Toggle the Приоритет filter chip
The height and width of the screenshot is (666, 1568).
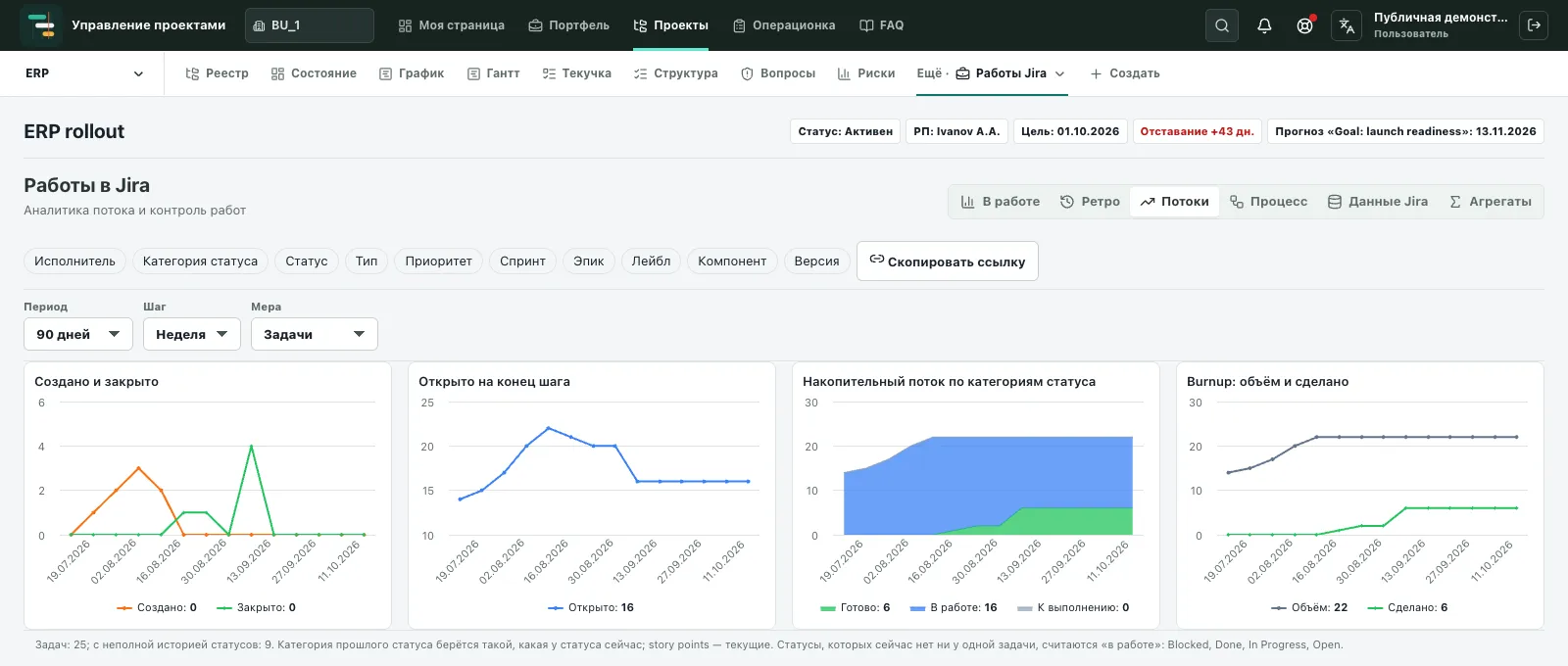pyautogui.click(x=438, y=262)
